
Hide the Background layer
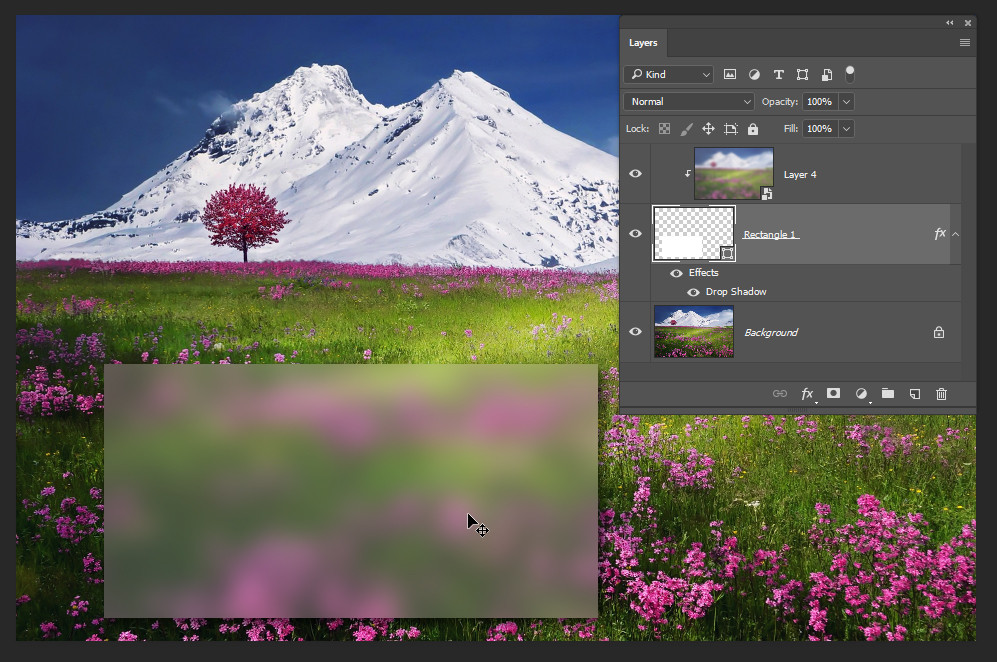[x=635, y=331]
